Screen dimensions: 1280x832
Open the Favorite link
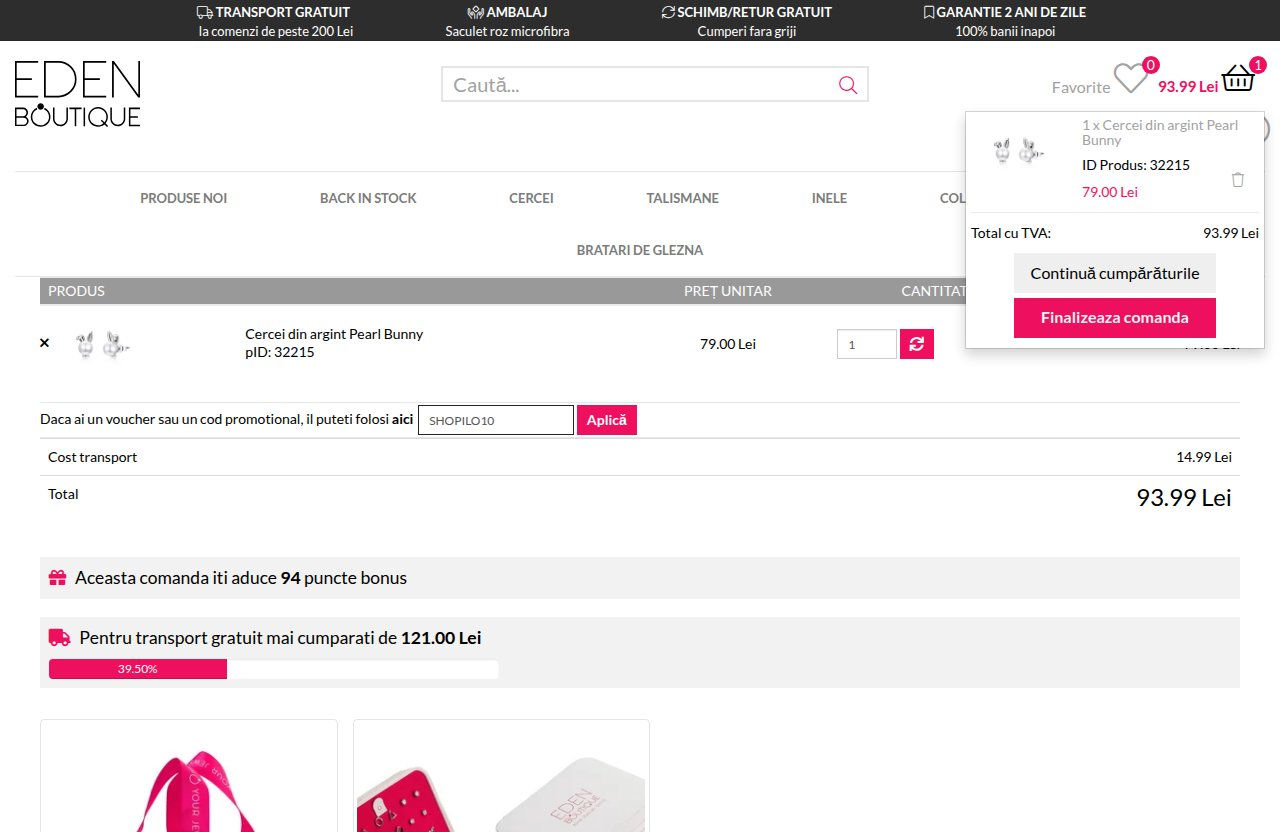tap(1081, 87)
